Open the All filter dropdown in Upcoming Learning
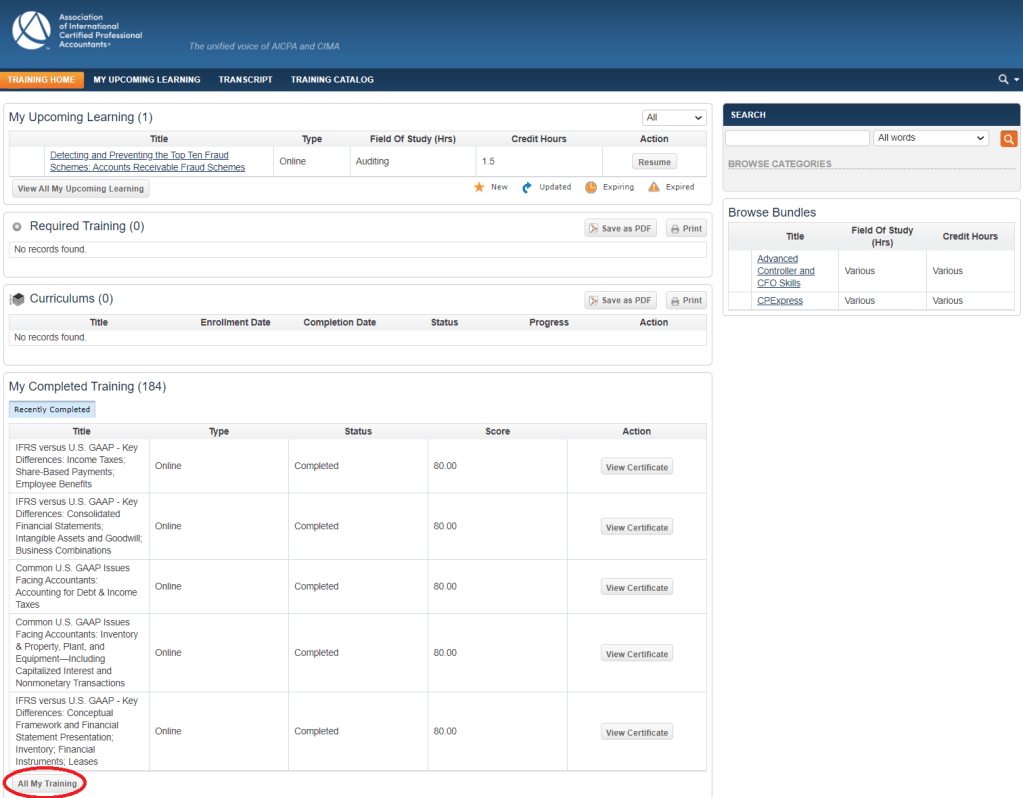Image resolution: width=1023 pixels, height=798 pixels. point(673,118)
